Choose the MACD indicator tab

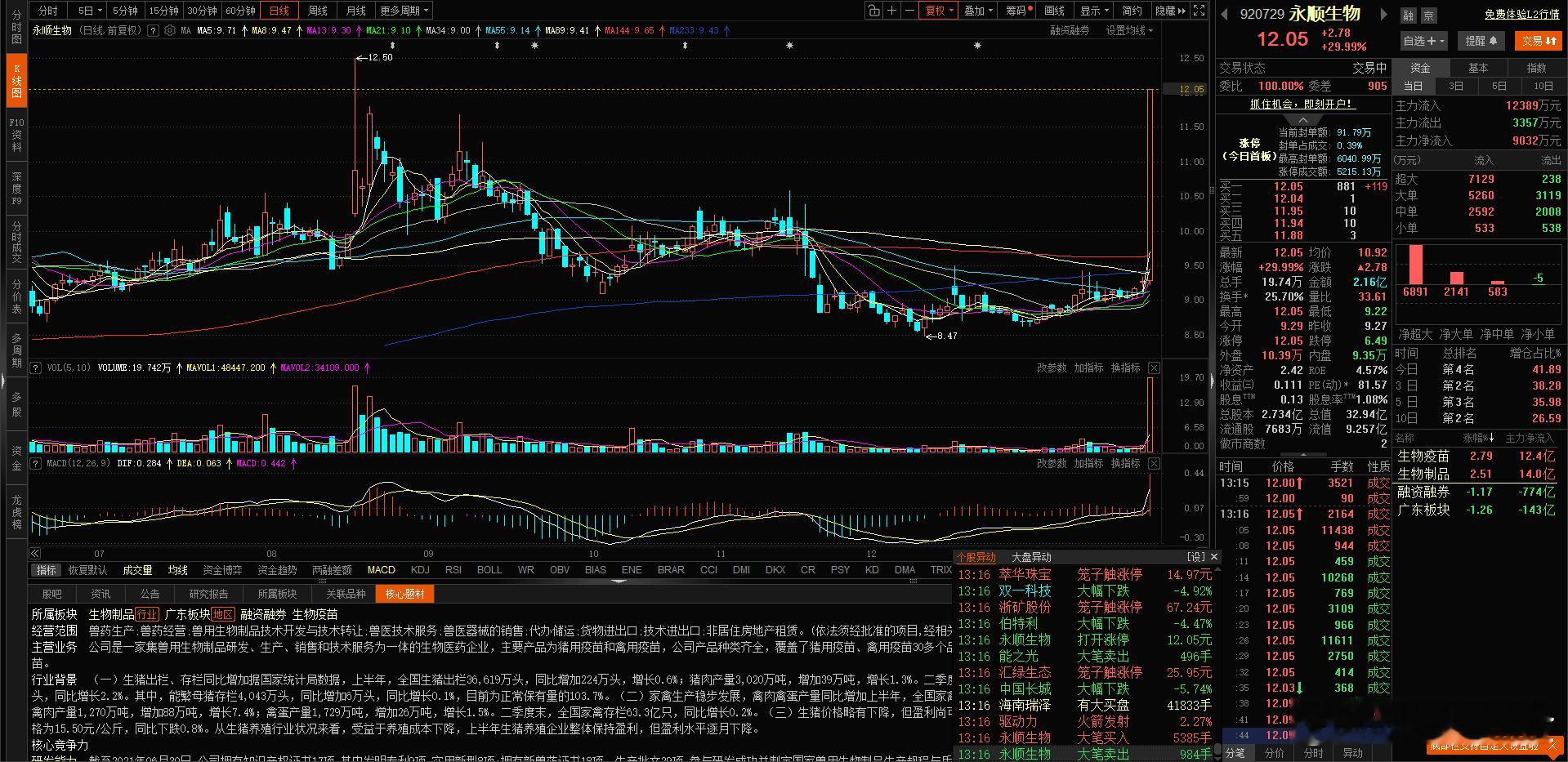pyautogui.click(x=381, y=570)
